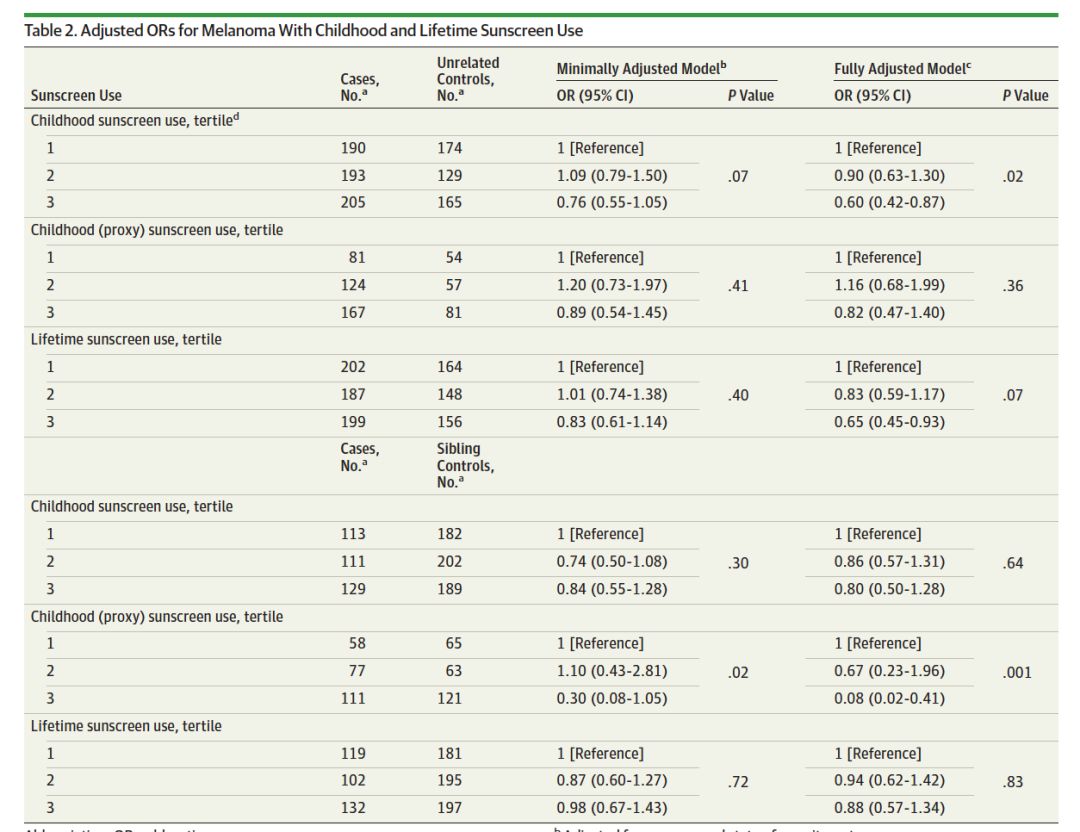Click the OR value 0.08 (0.02-0.41)
The height and width of the screenshot is (832, 1080).
click(889, 699)
